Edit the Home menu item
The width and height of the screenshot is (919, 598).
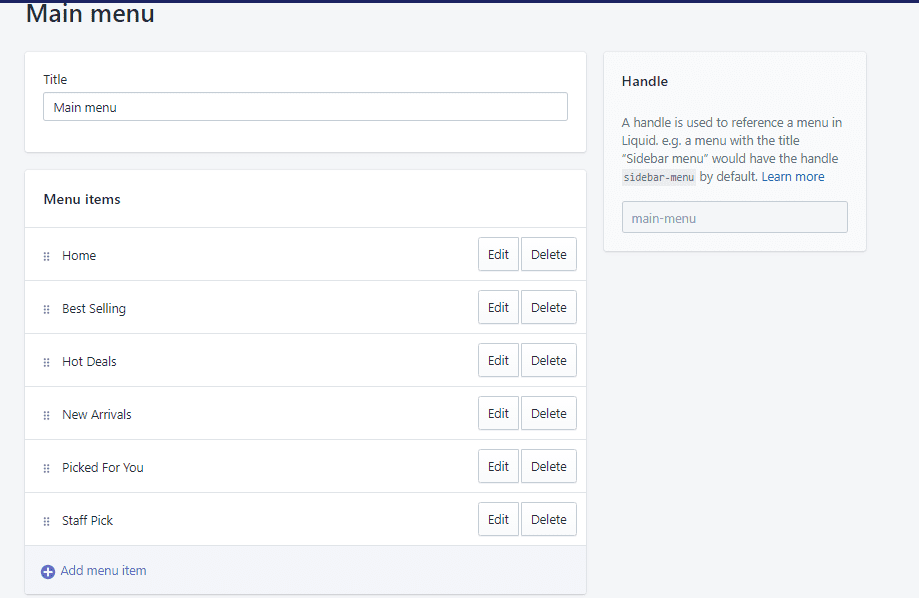point(498,254)
